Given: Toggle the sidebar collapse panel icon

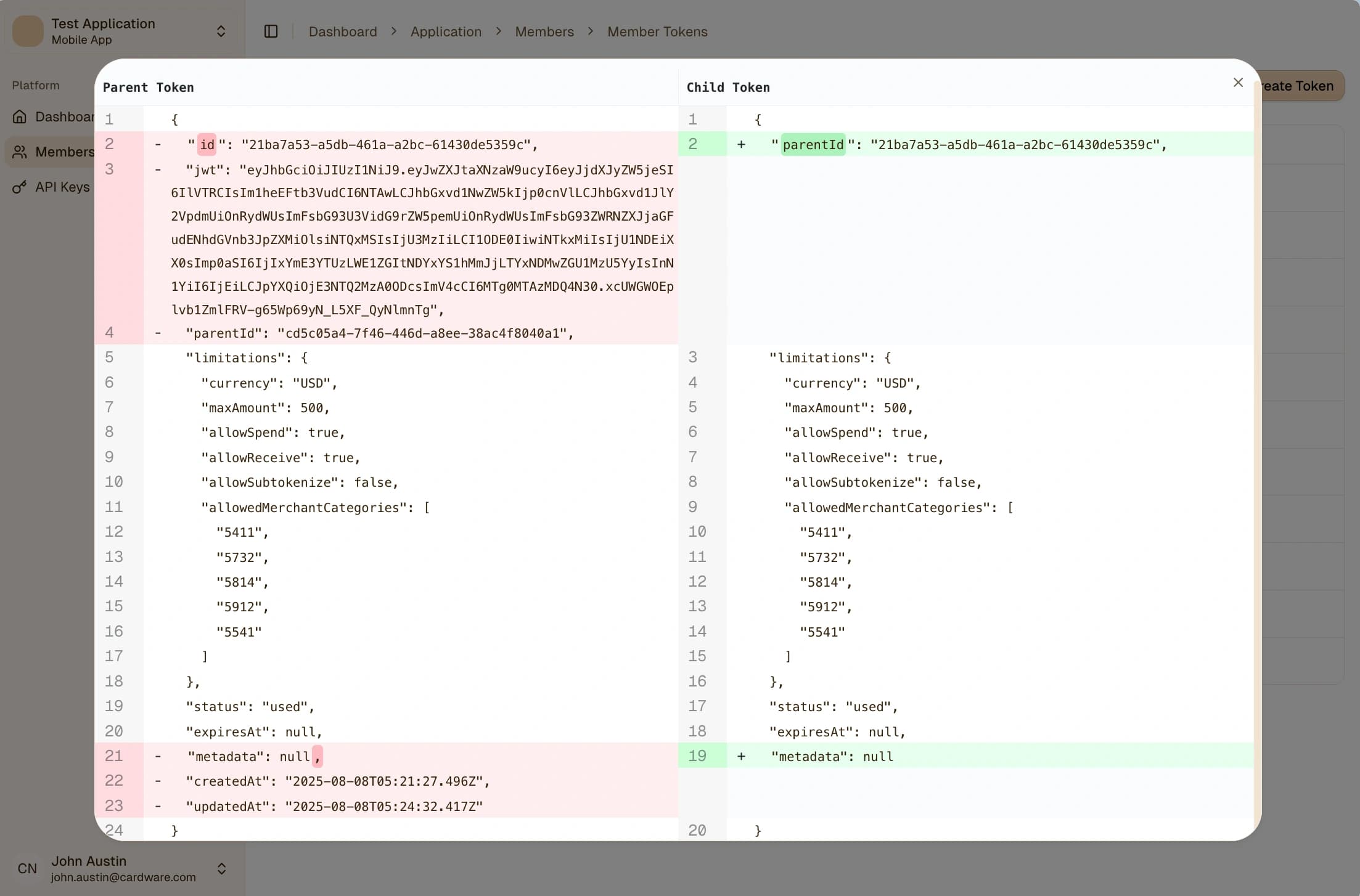Looking at the screenshot, I should click(271, 31).
